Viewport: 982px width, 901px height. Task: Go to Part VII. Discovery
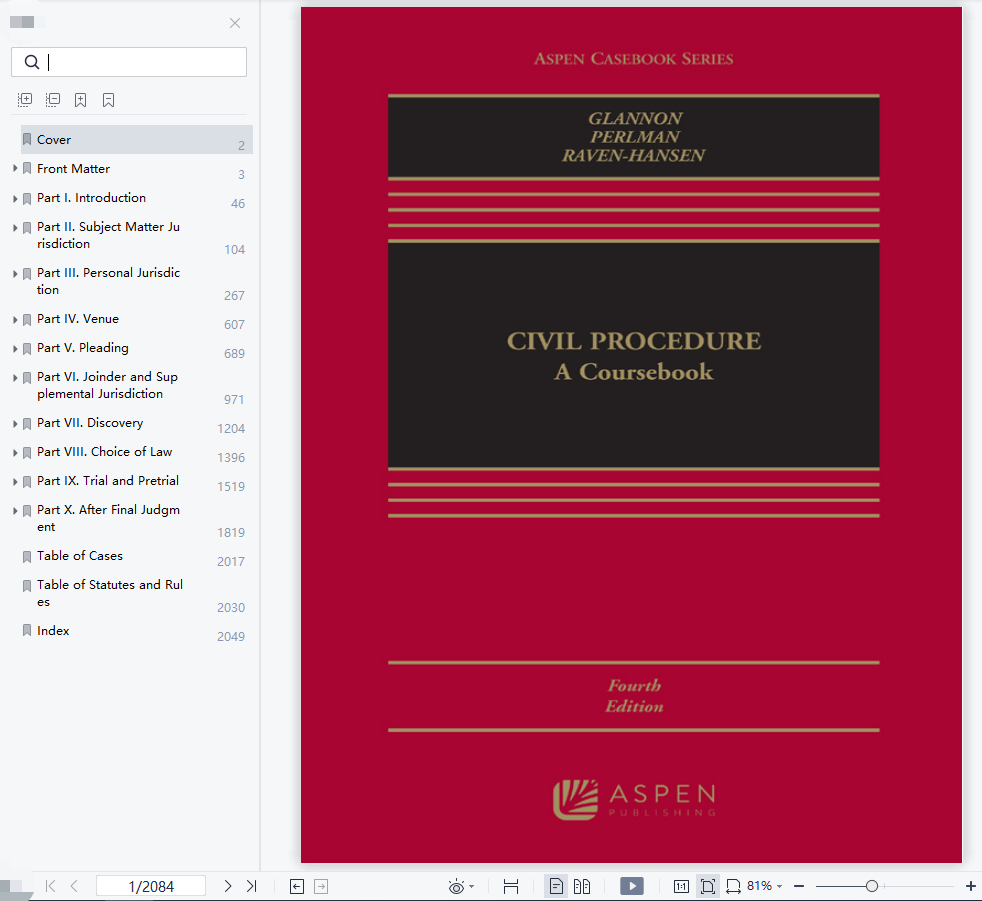click(x=90, y=423)
